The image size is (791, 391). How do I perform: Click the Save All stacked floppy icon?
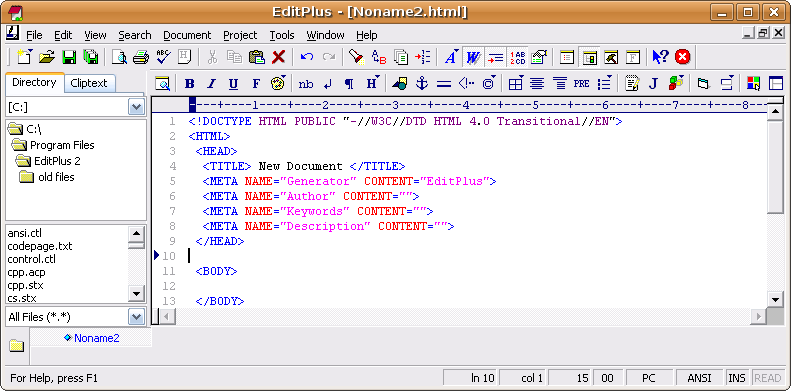(x=91, y=57)
